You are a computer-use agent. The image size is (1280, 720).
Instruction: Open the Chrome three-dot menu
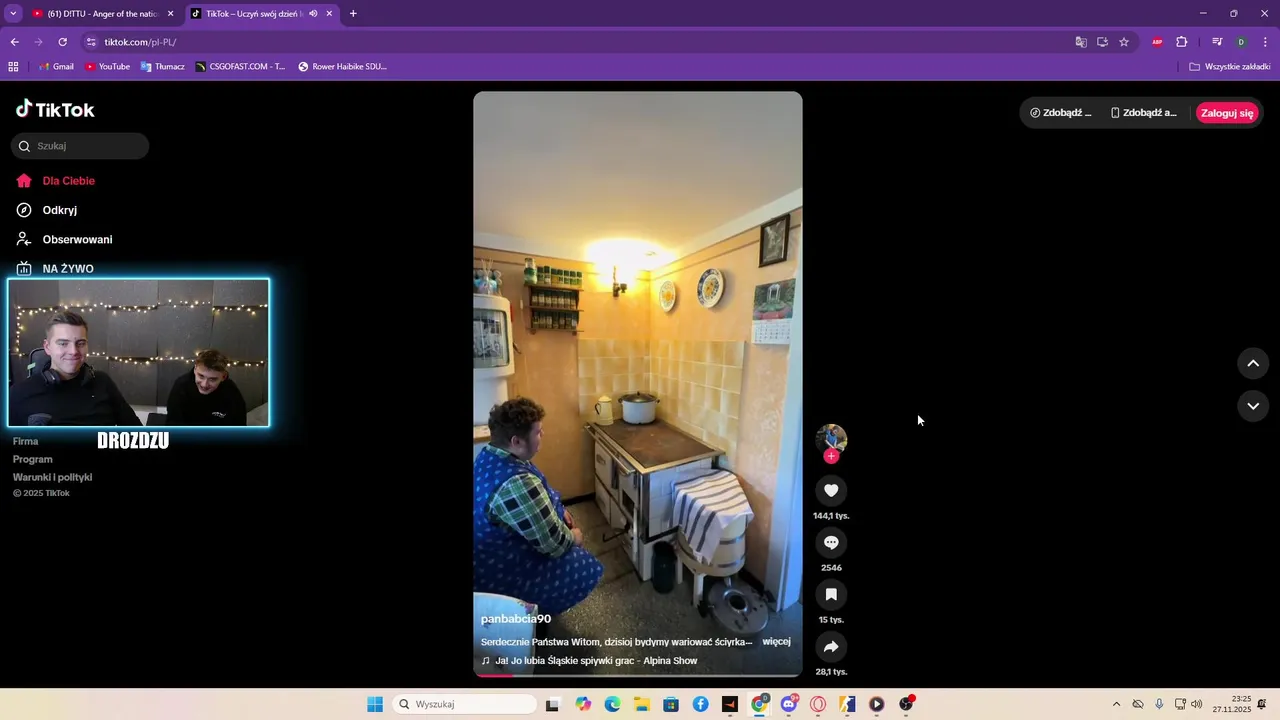[1265, 42]
